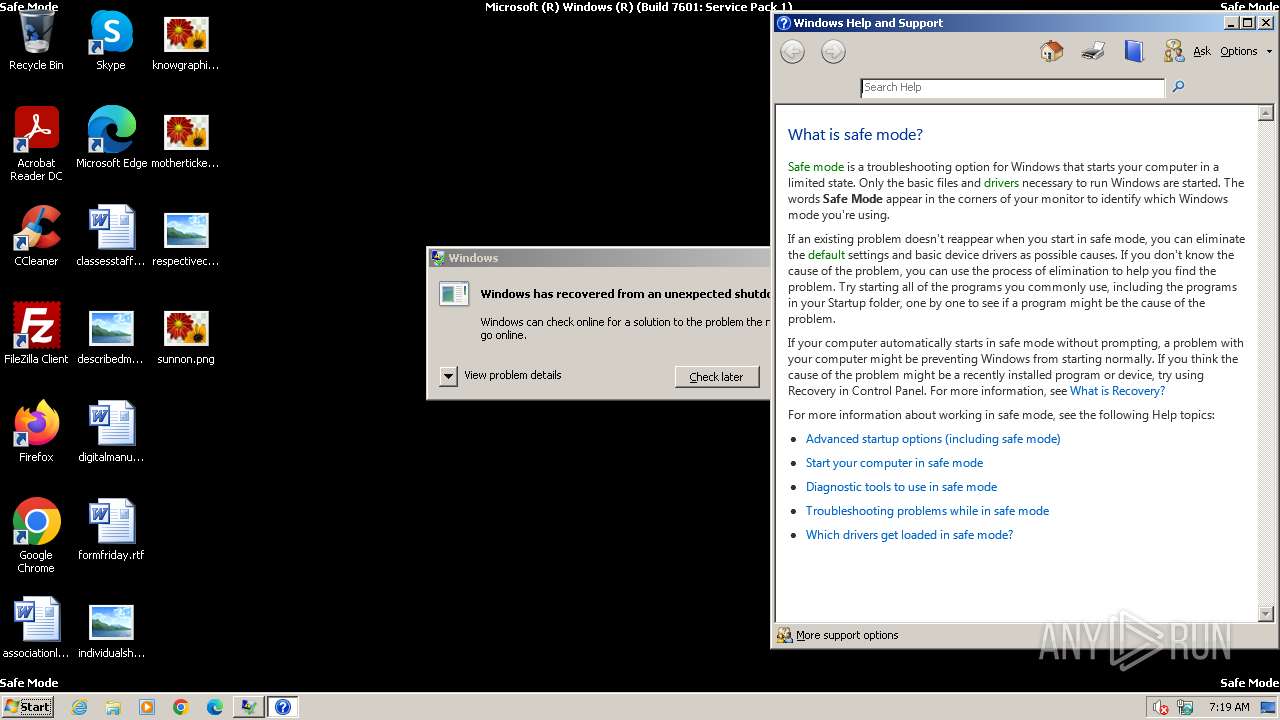Open the green 'default' glossary link
Image resolution: width=1280 pixels, height=720 pixels.
826,255
